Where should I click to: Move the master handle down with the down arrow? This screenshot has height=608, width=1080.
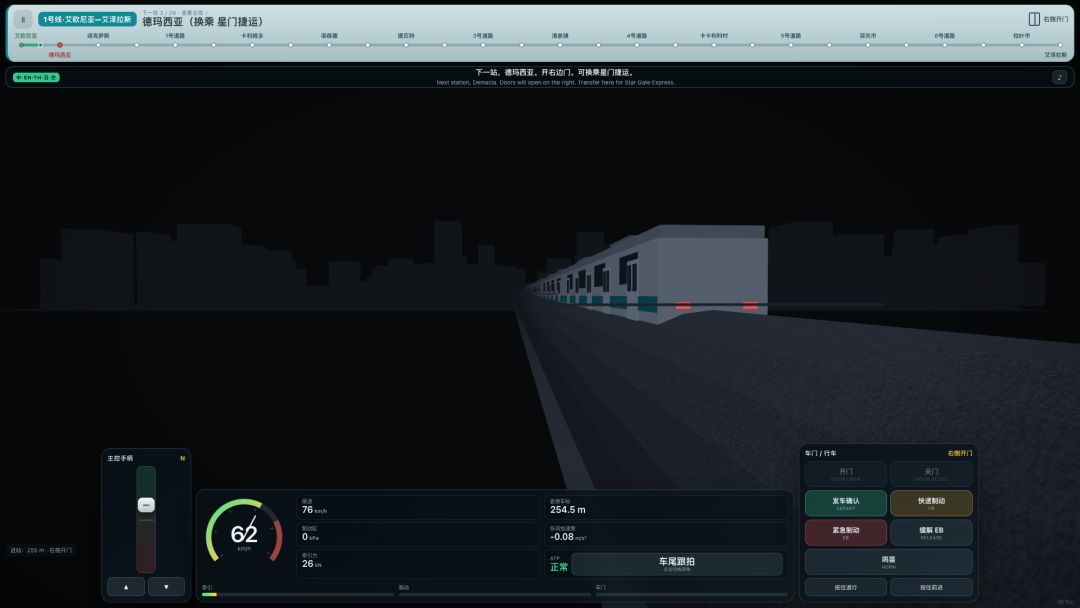[x=166, y=587]
